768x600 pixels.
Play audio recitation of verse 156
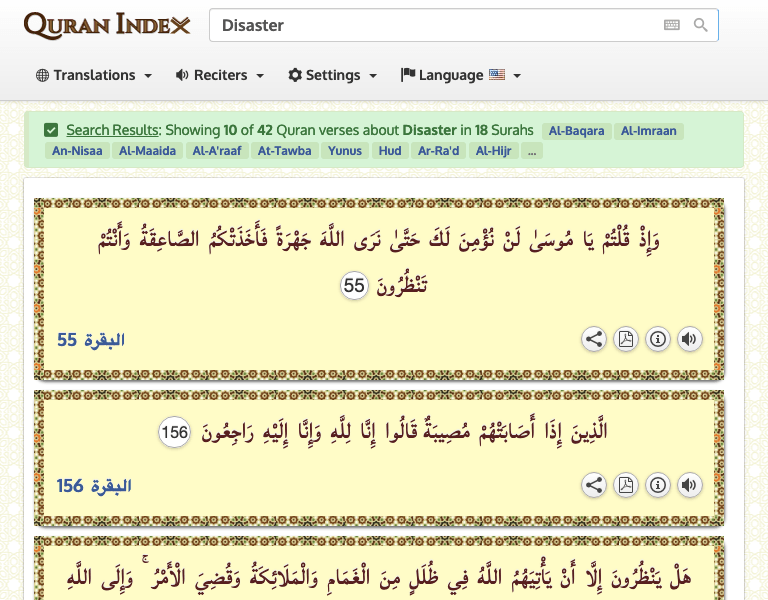click(x=690, y=485)
